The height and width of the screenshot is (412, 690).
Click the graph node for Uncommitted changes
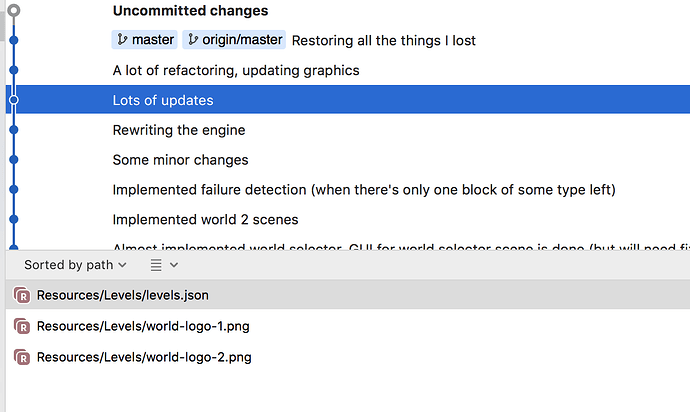click(13, 10)
